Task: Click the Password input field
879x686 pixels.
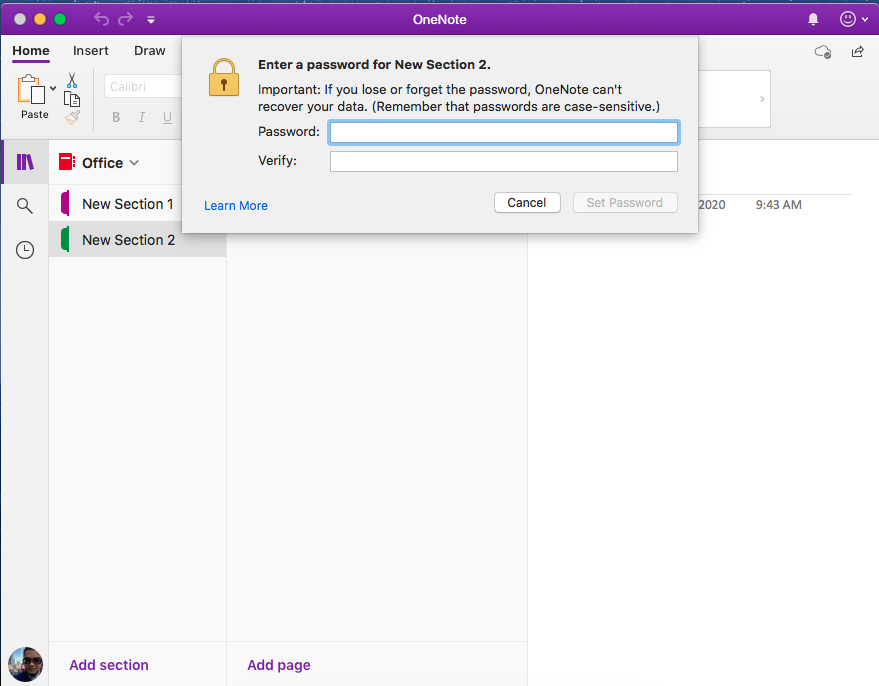Action: point(503,132)
